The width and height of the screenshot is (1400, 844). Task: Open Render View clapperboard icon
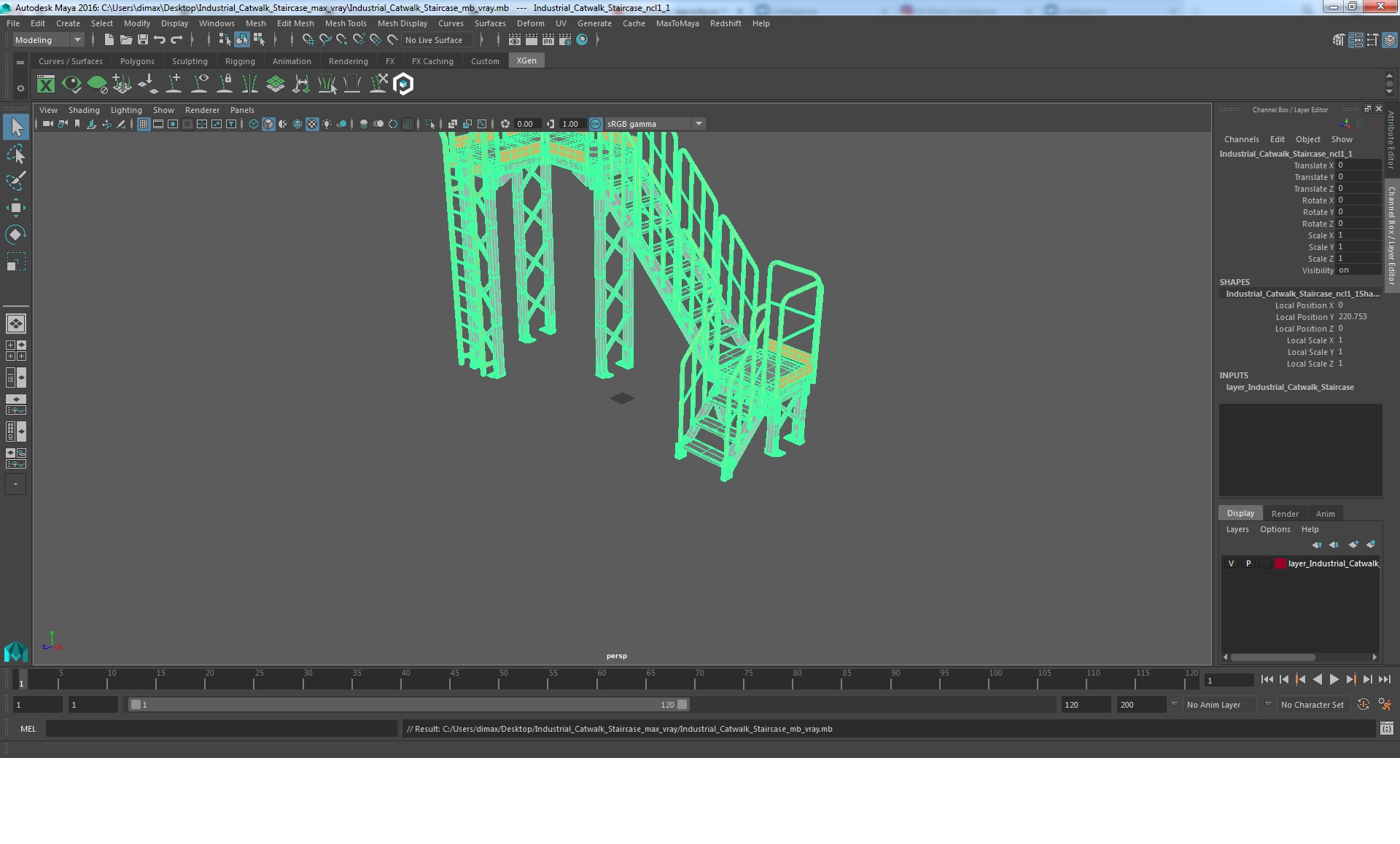pos(515,40)
